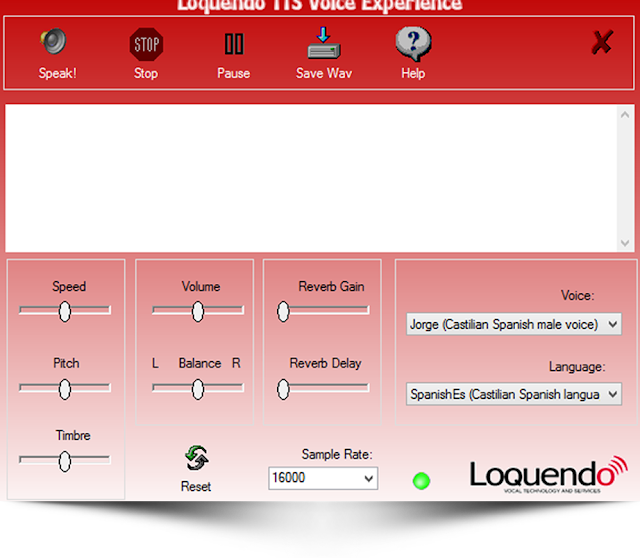The height and width of the screenshot is (558, 640).
Task: Click the Speed slider handle
Action: coord(64,311)
